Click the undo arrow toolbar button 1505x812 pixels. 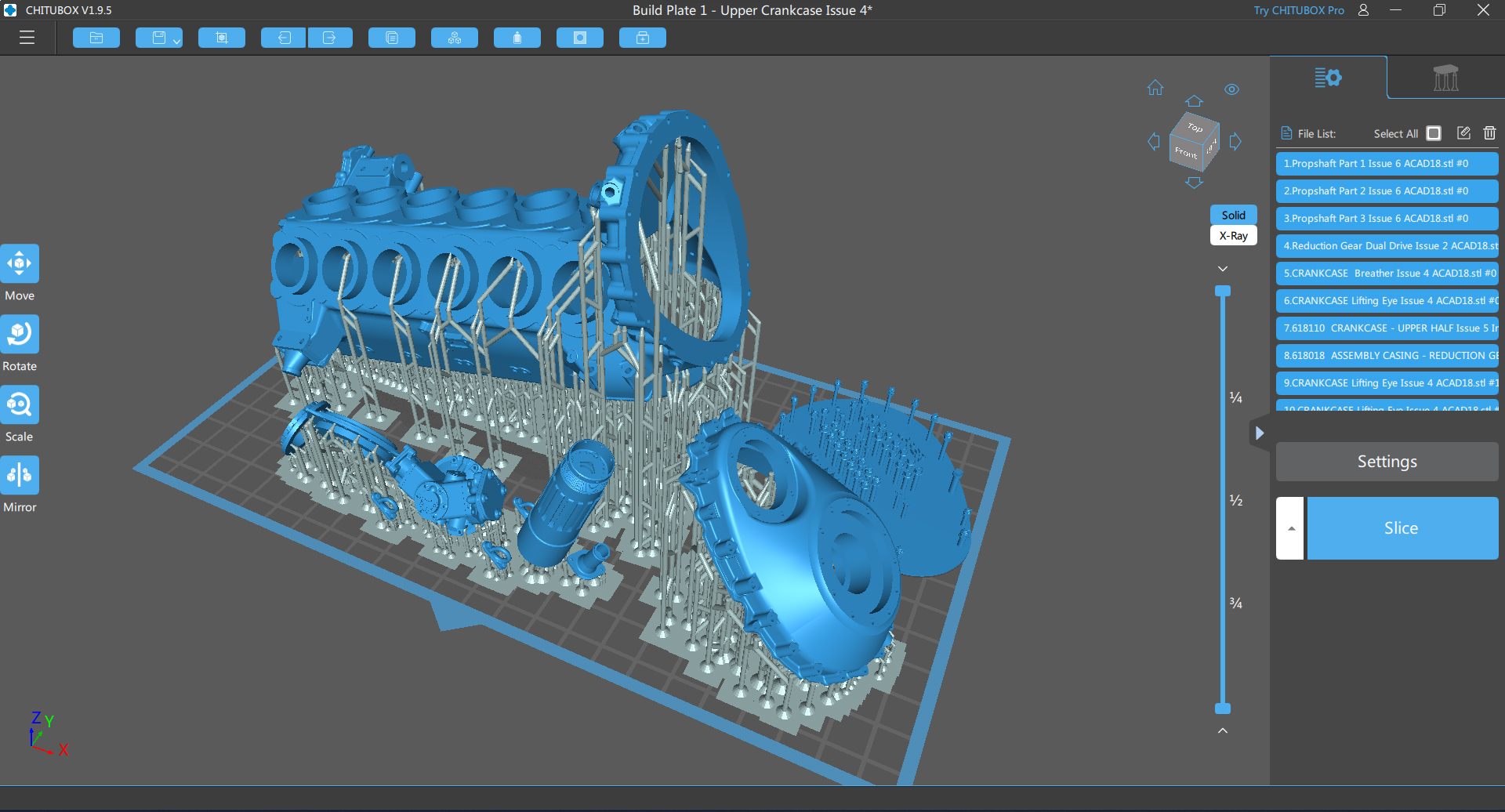coord(283,38)
